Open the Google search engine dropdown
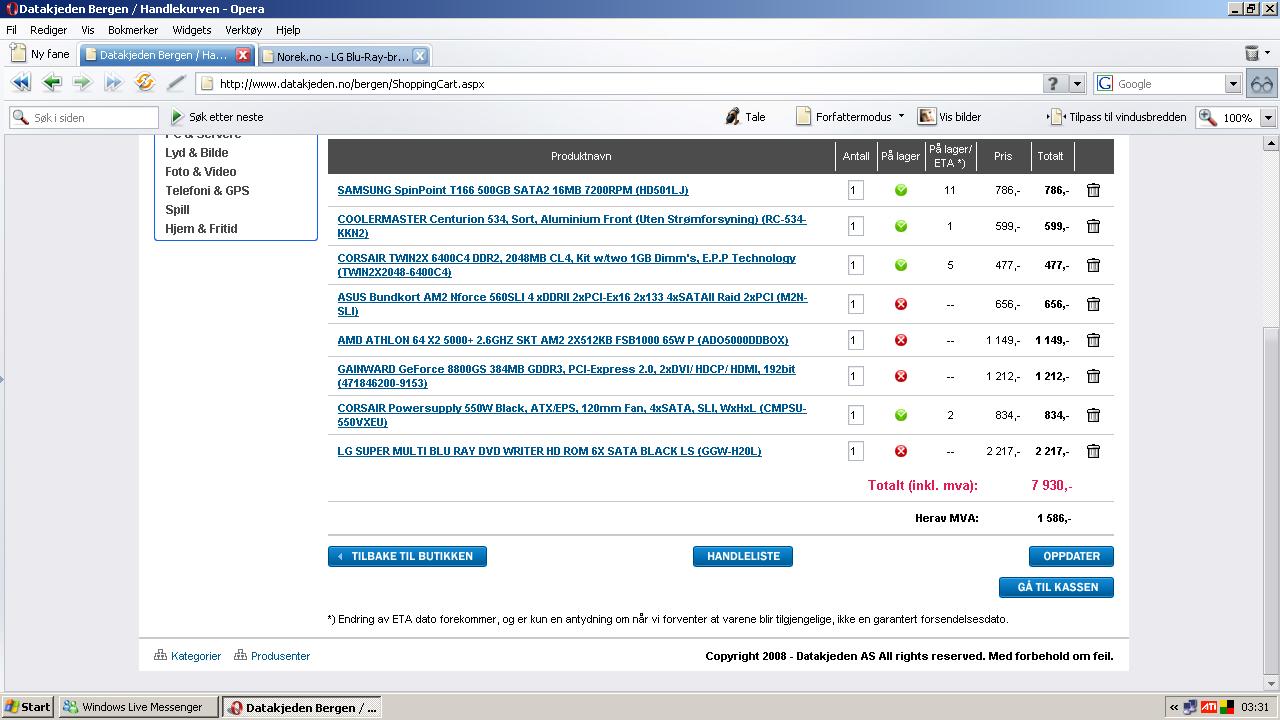Image resolution: width=1280 pixels, height=720 pixels. (x=1233, y=84)
